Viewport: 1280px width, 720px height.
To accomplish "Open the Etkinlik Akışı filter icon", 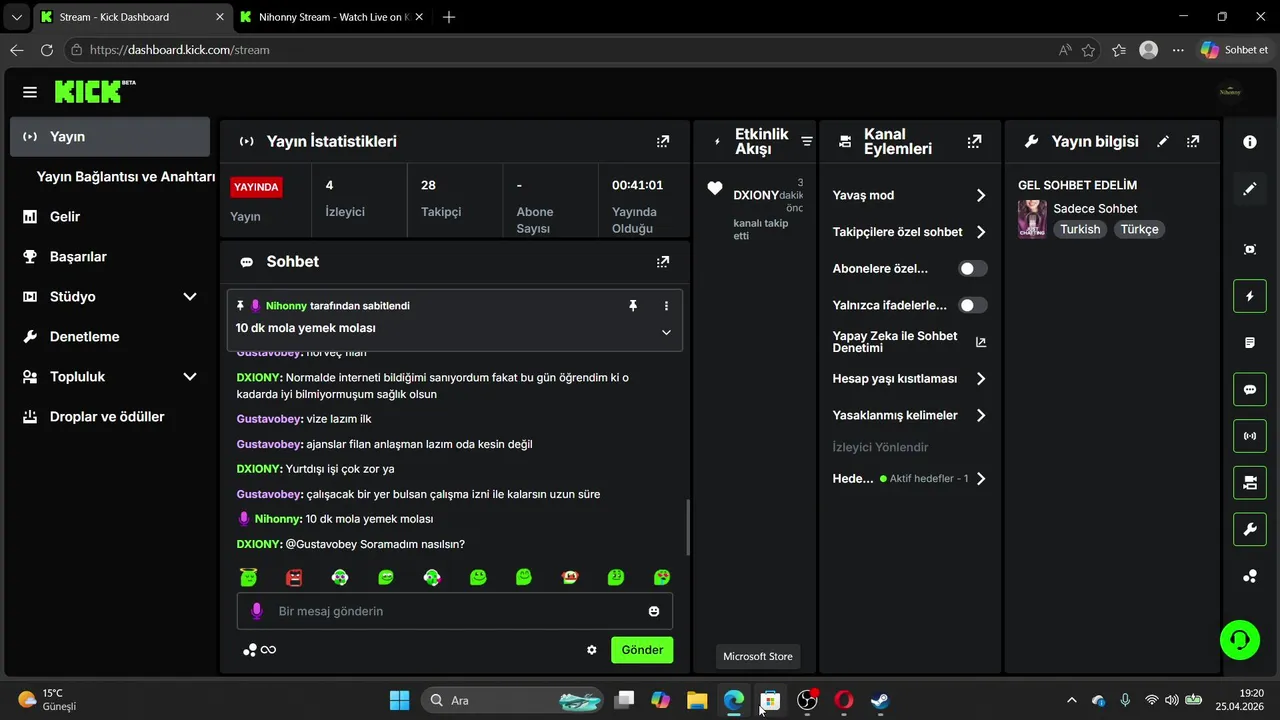I will pyautogui.click(x=807, y=142).
